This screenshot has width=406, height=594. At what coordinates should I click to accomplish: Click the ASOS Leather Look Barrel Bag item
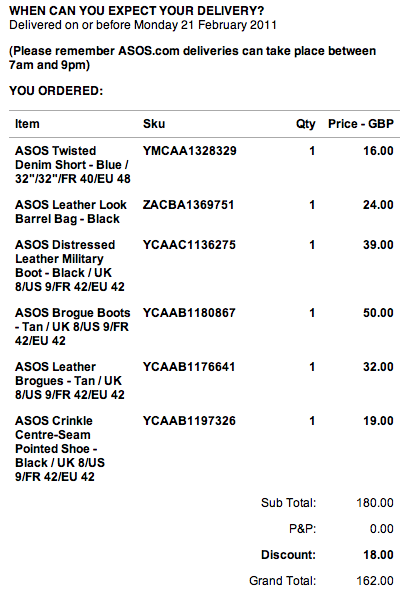coord(71,212)
